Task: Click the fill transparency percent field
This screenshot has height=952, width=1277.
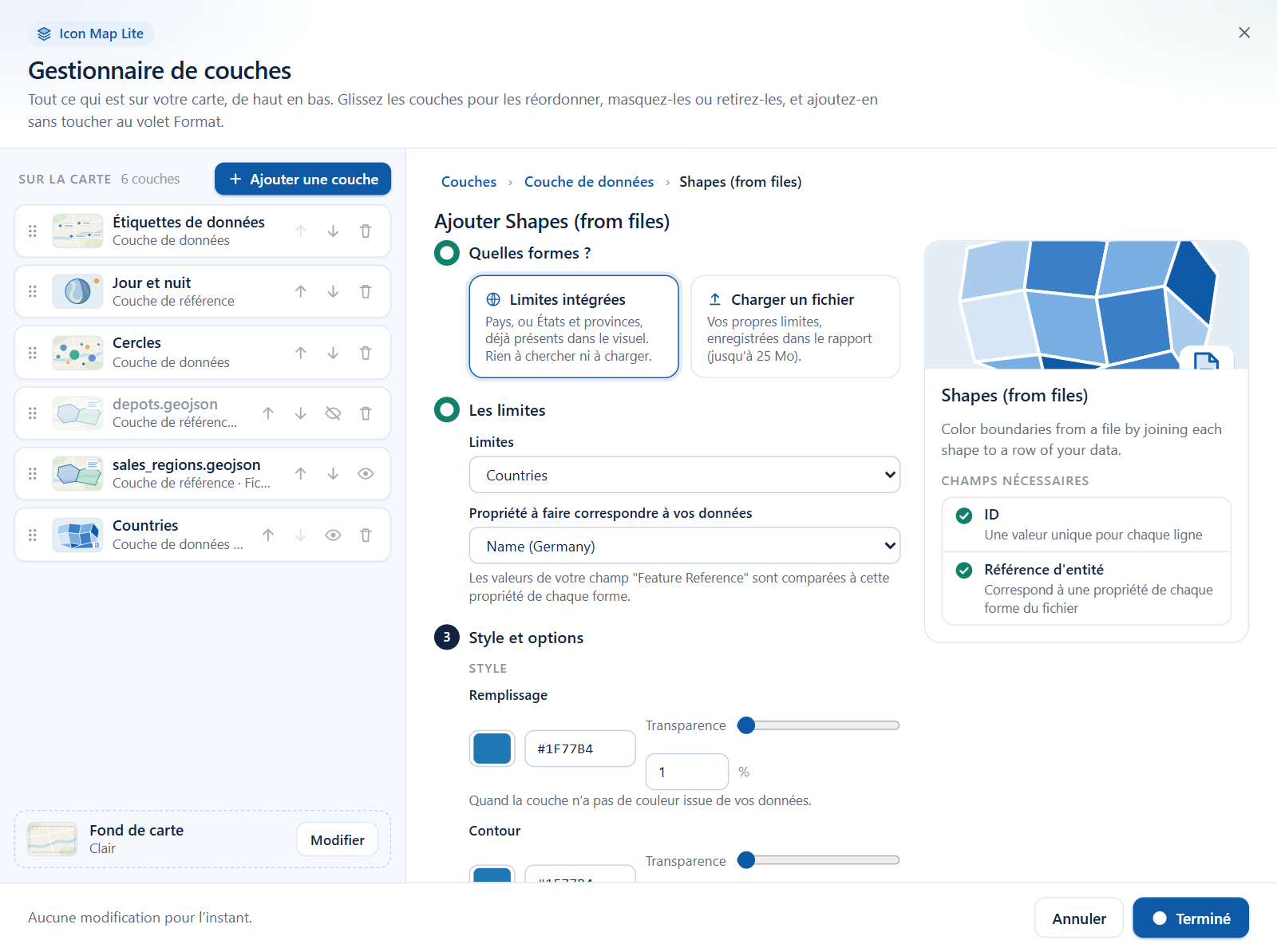Action: (687, 772)
